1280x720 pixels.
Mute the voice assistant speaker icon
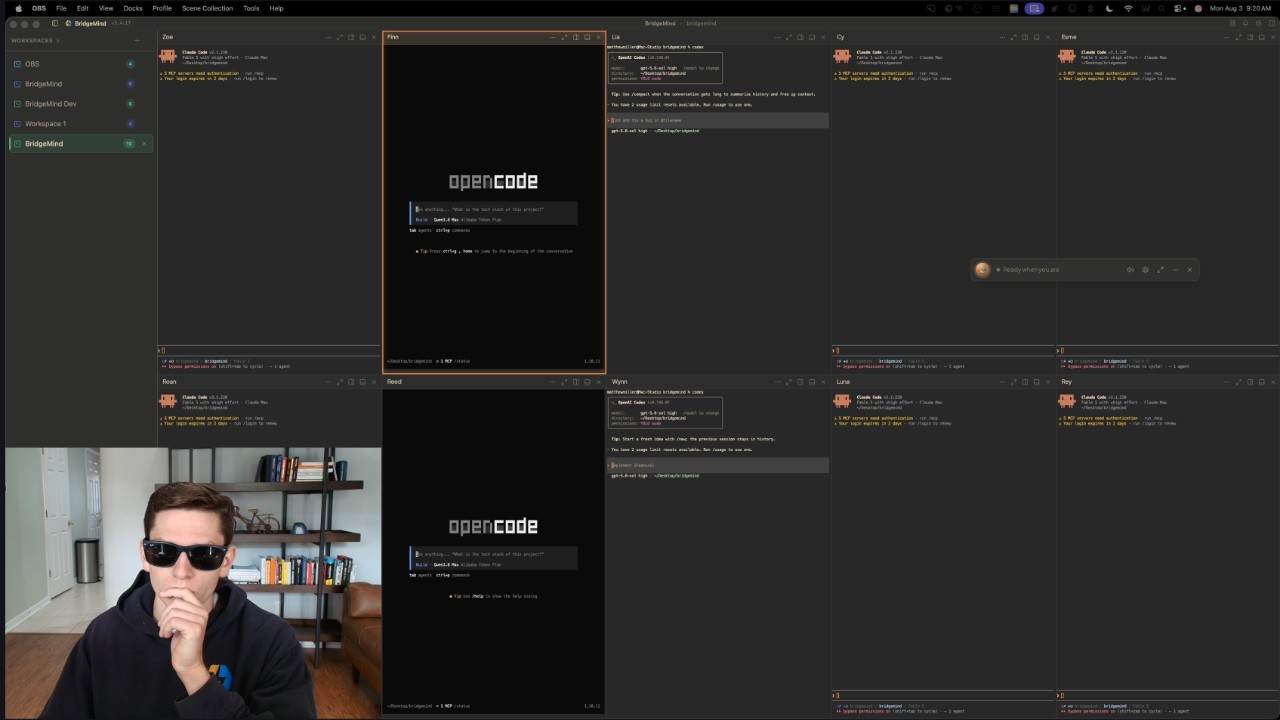tap(1130, 270)
